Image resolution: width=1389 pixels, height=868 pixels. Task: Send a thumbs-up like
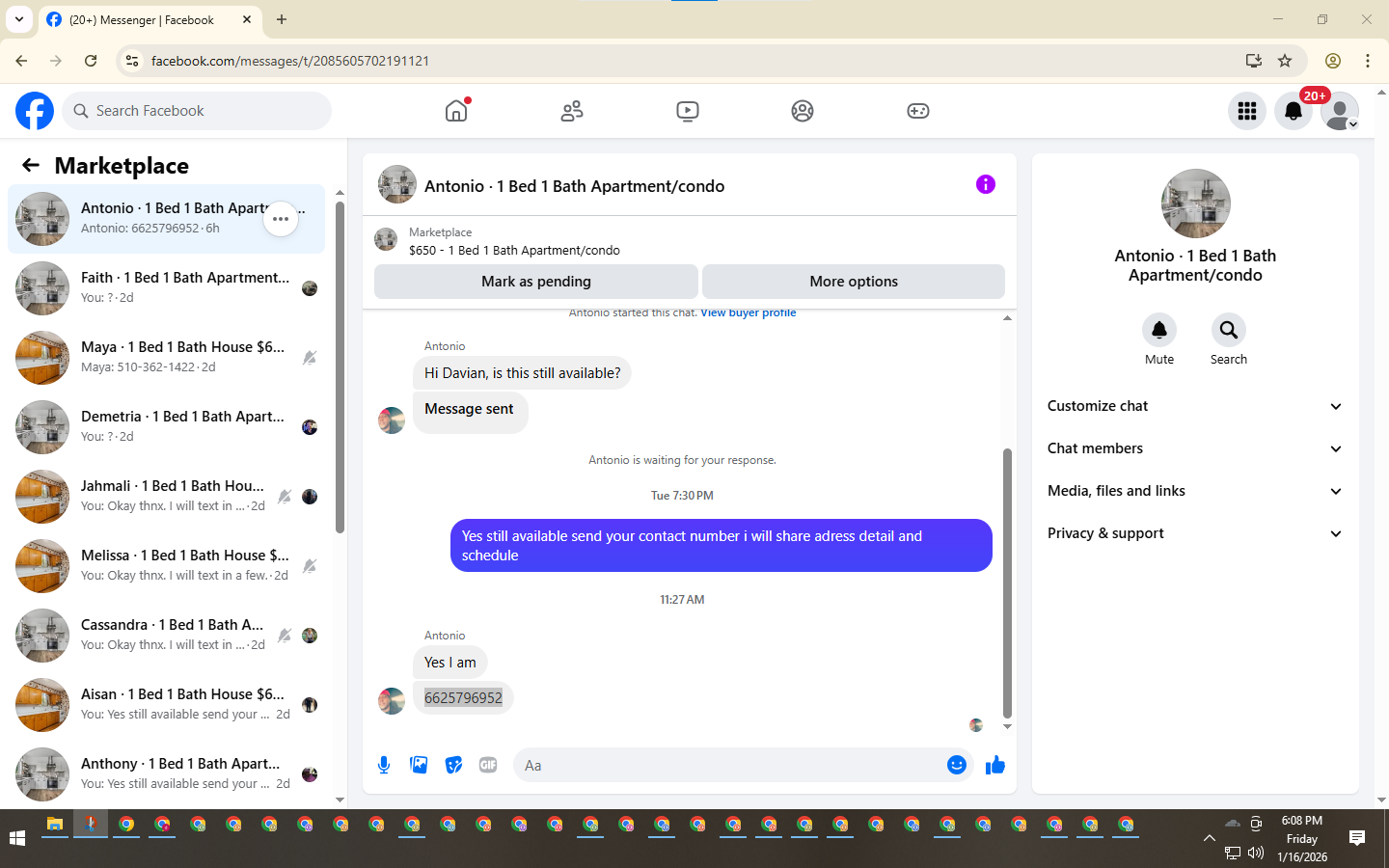(995, 765)
